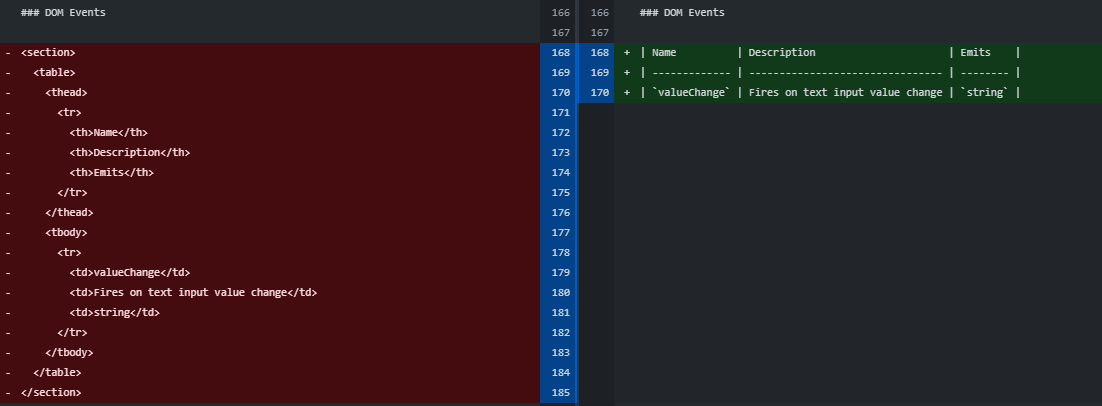1102x406 pixels.
Task: Click line number 175
Action: coord(561,192)
